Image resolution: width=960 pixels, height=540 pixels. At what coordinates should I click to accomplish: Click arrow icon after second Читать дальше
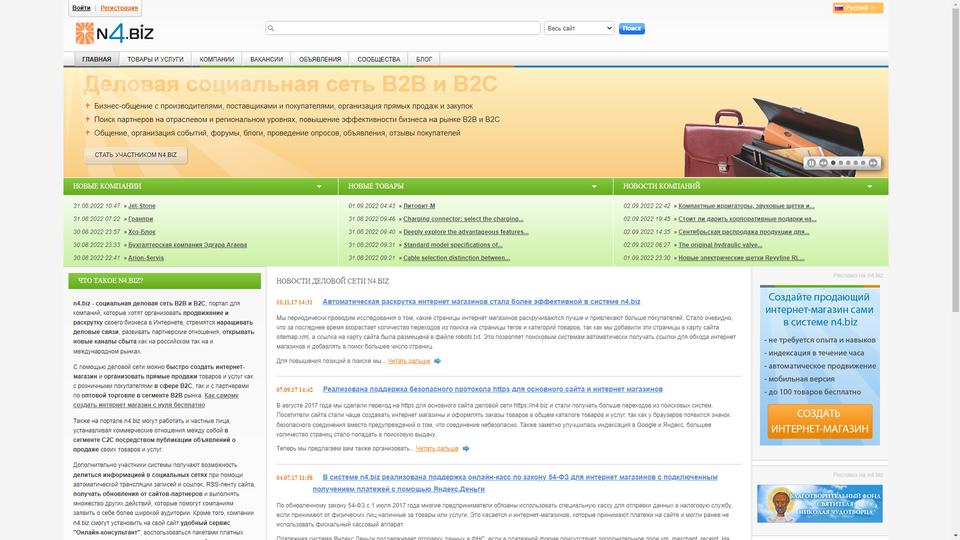466,449
